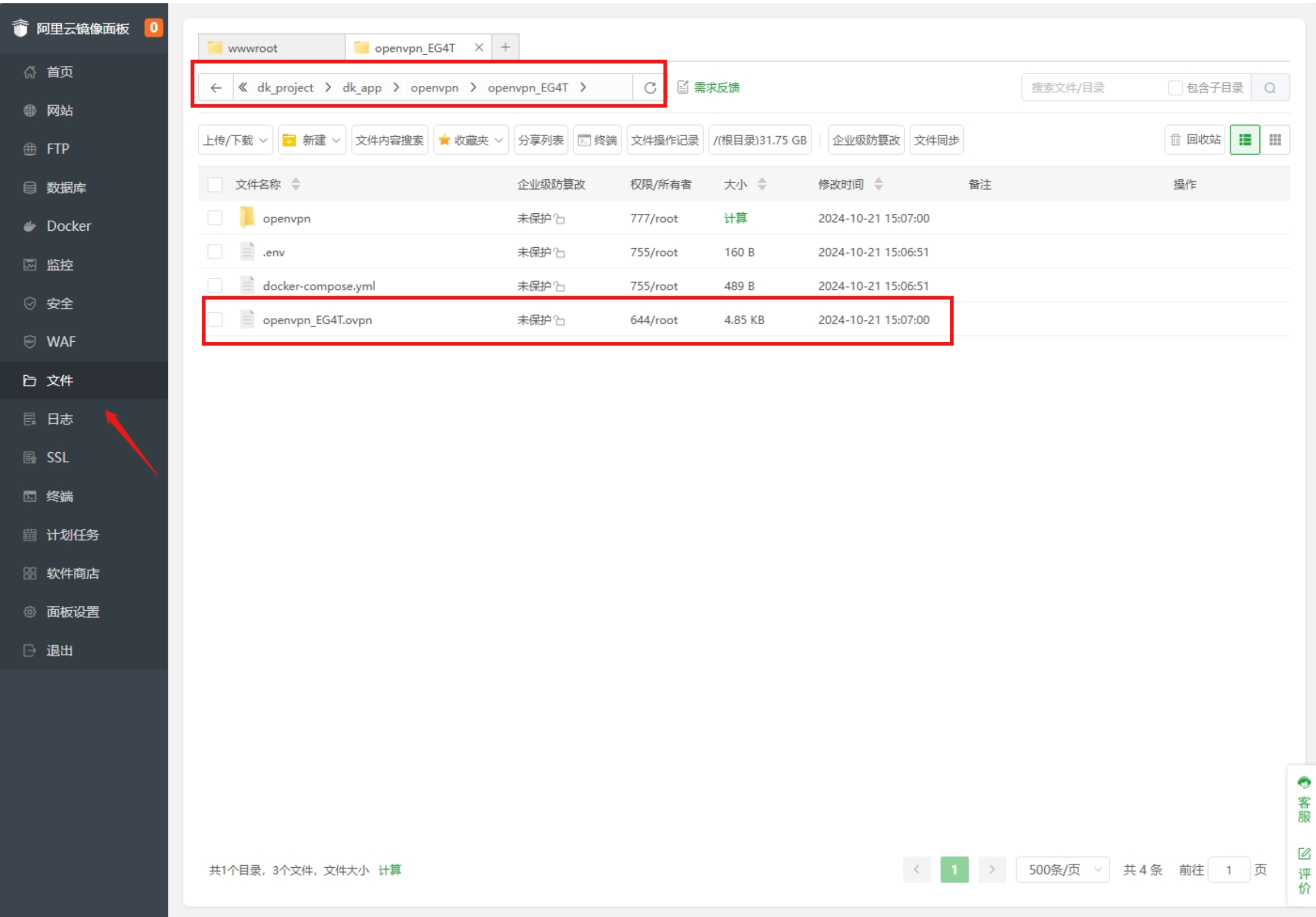The image size is (1316, 917).
Task: Check the .env file checkbox
Action: [x=215, y=252]
